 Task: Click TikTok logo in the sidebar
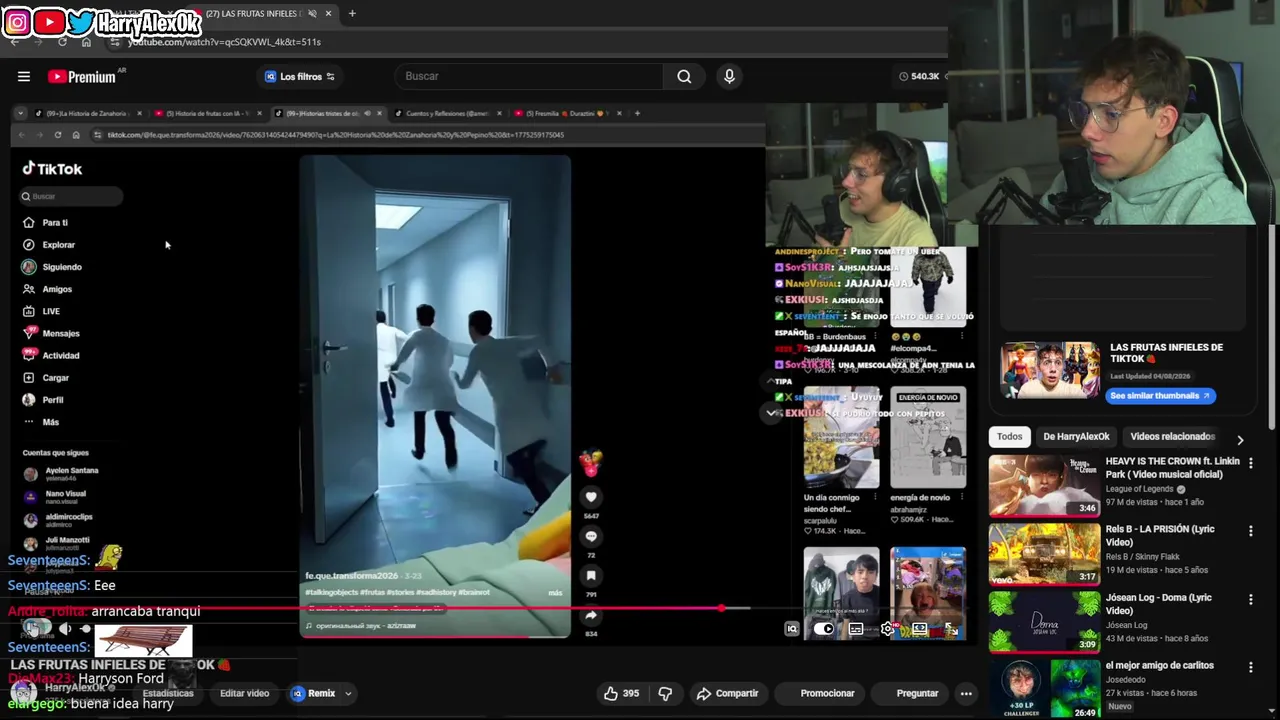[x=52, y=169]
